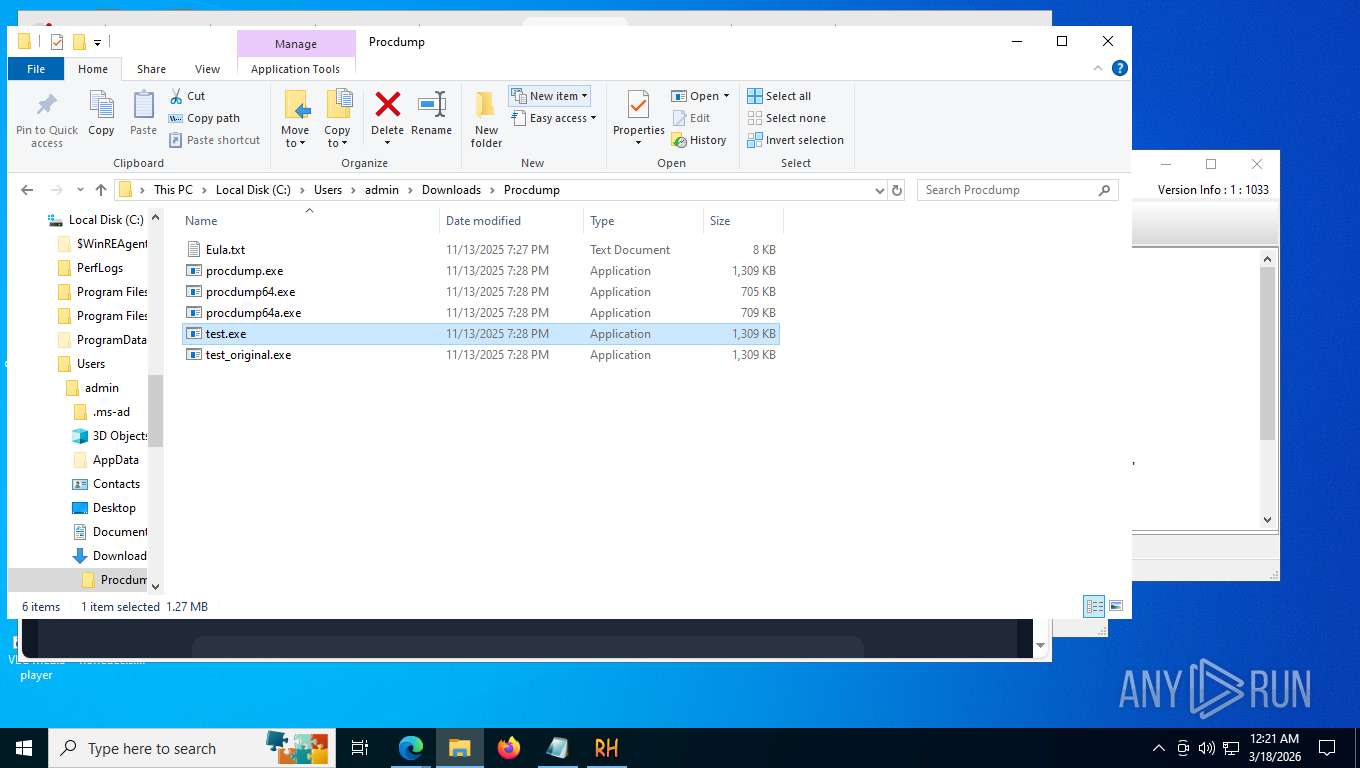Viewport: 1360px width, 768px height.
Task: Open the Application Tools tab
Action: [x=296, y=69]
